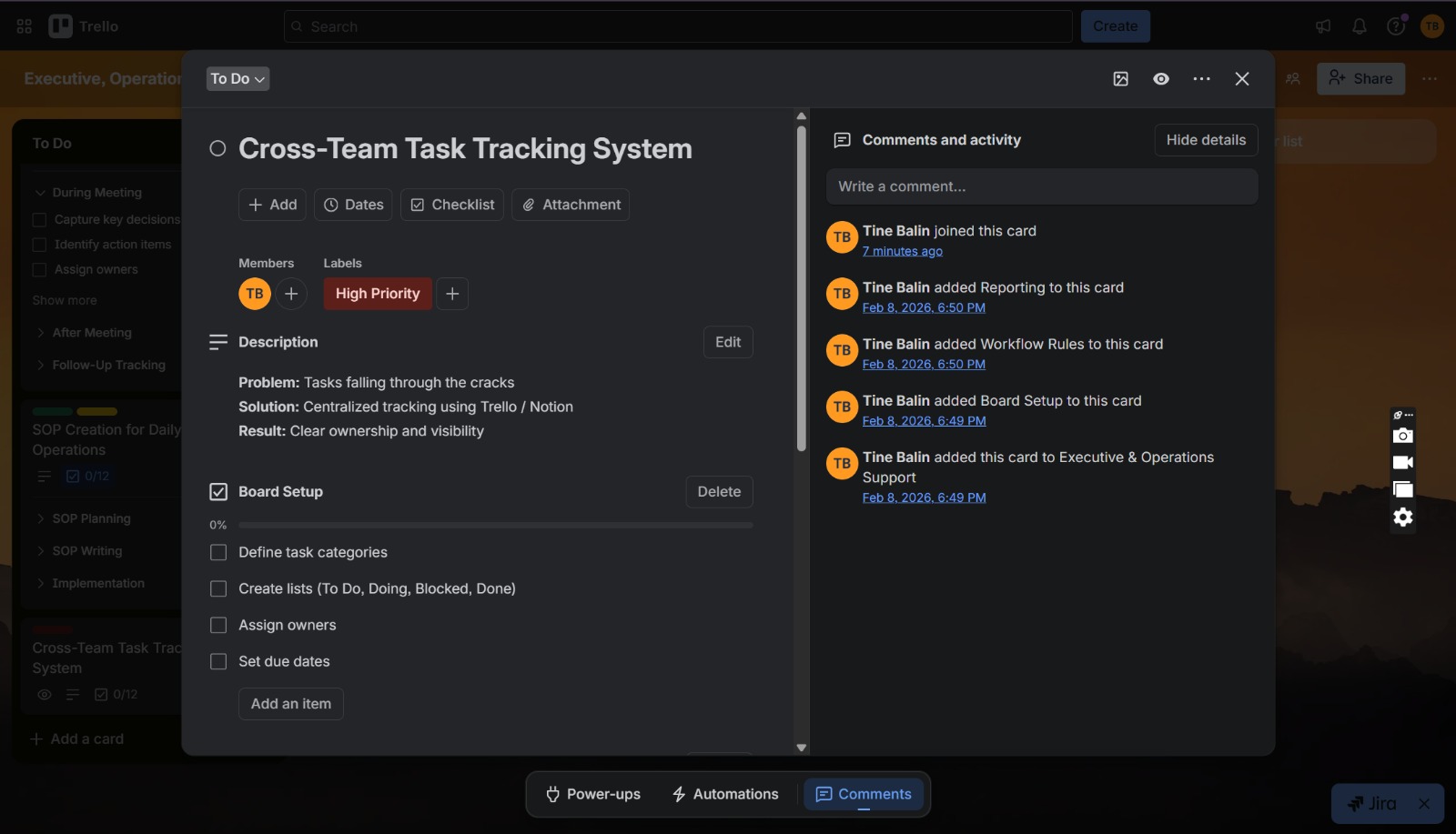
Task: Open the To Do list dropdown
Action: tap(238, 79)
